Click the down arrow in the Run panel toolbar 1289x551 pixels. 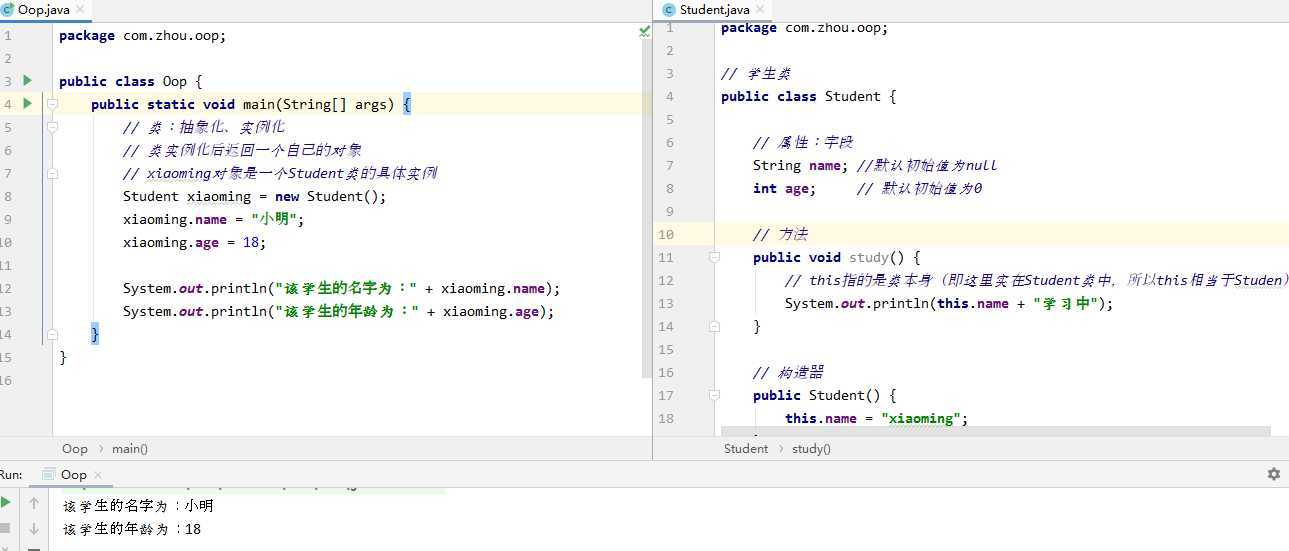click(x=34, y=528)
